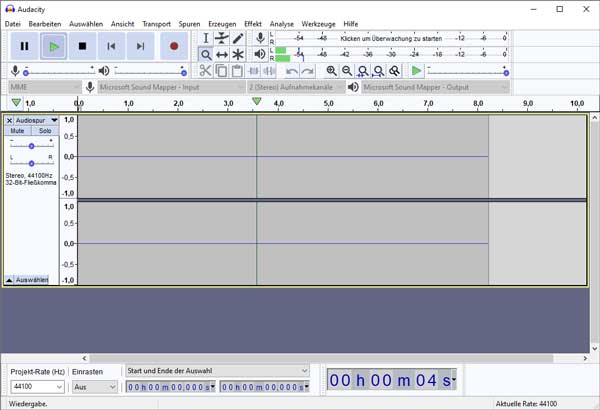Collapse track using the up-arrow triangle
The image size is (600, 410).
(9, 280)
